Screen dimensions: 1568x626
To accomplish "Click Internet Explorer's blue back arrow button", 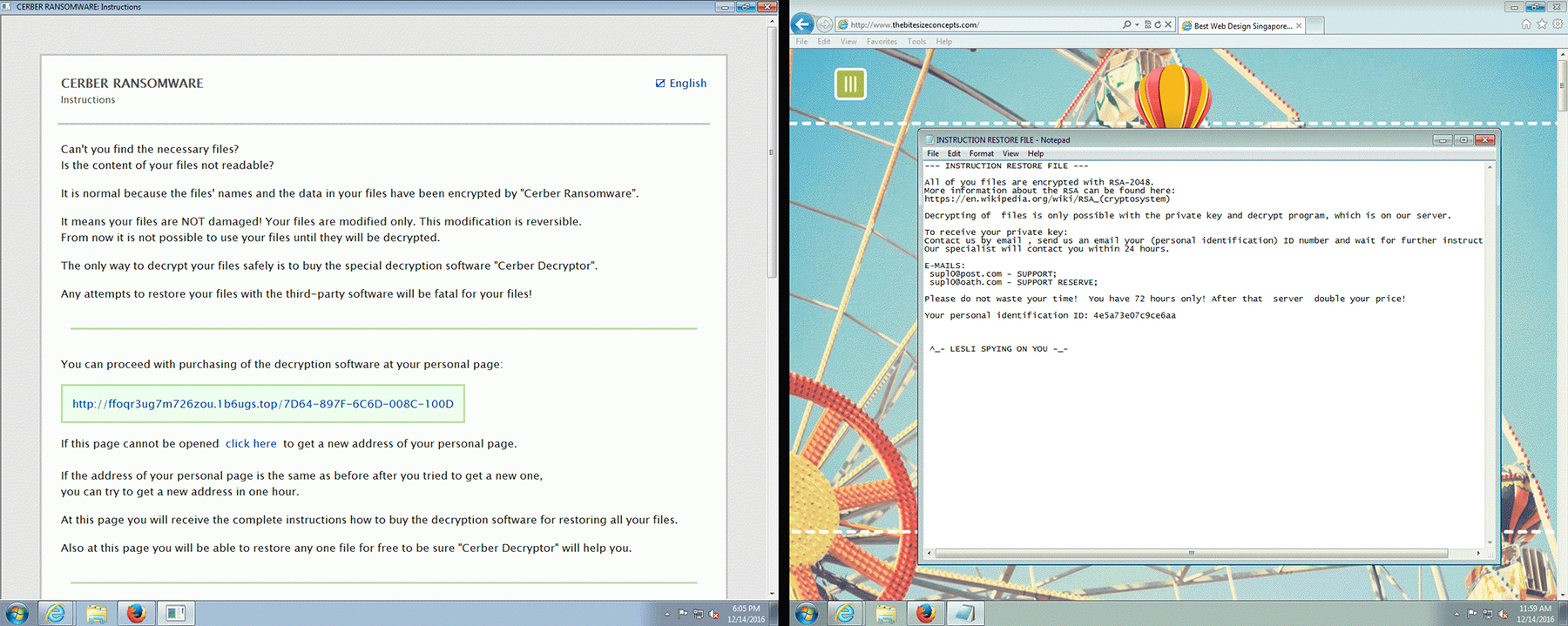I will pyautogui.click(x=802, y=24).
